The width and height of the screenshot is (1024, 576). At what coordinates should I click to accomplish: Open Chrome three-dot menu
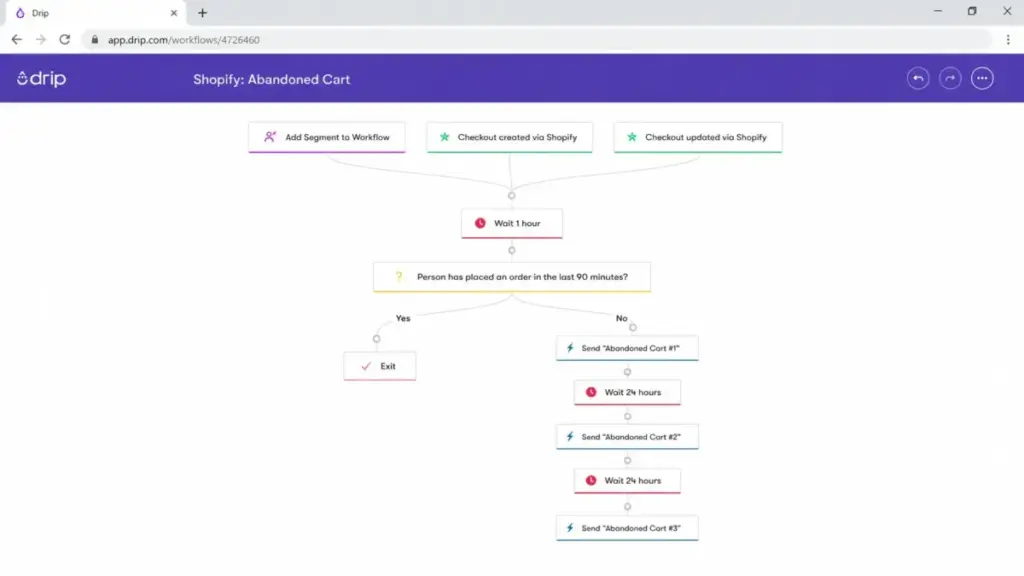1008,40
